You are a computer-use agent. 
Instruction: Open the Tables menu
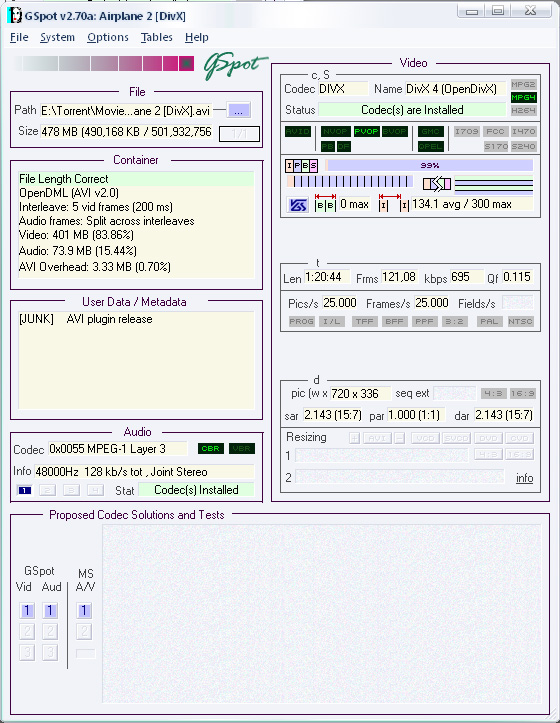pyautogui.click(x=157, y=37)
